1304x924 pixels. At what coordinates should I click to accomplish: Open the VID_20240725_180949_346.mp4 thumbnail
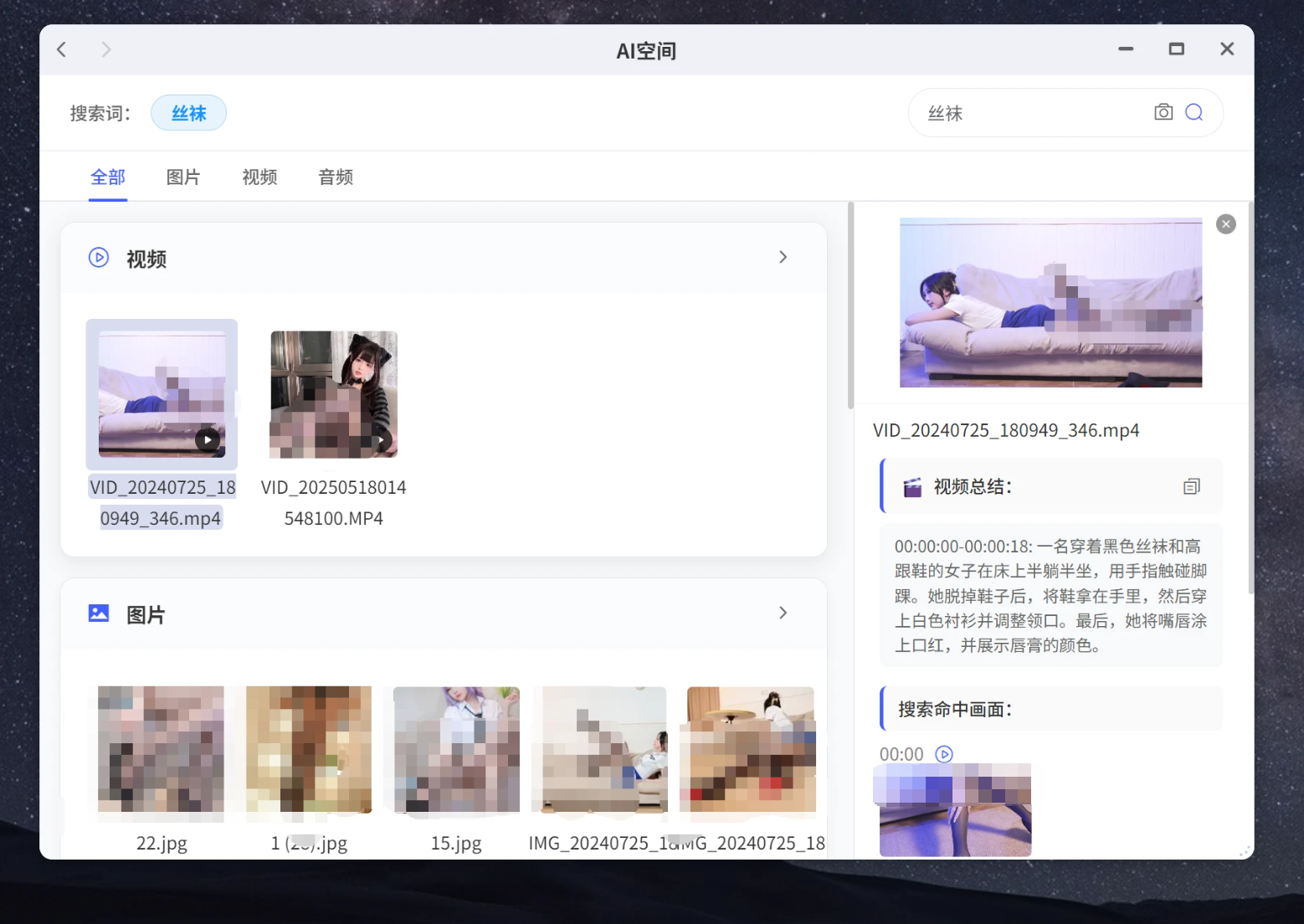click(162, 394)
